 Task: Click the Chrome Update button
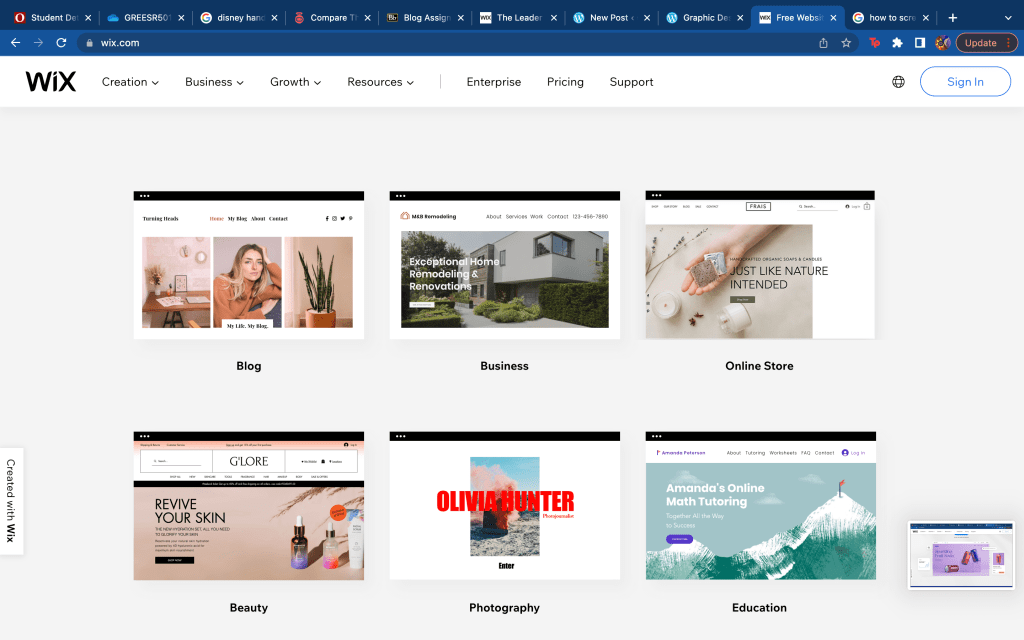click(x=986, y=43)
